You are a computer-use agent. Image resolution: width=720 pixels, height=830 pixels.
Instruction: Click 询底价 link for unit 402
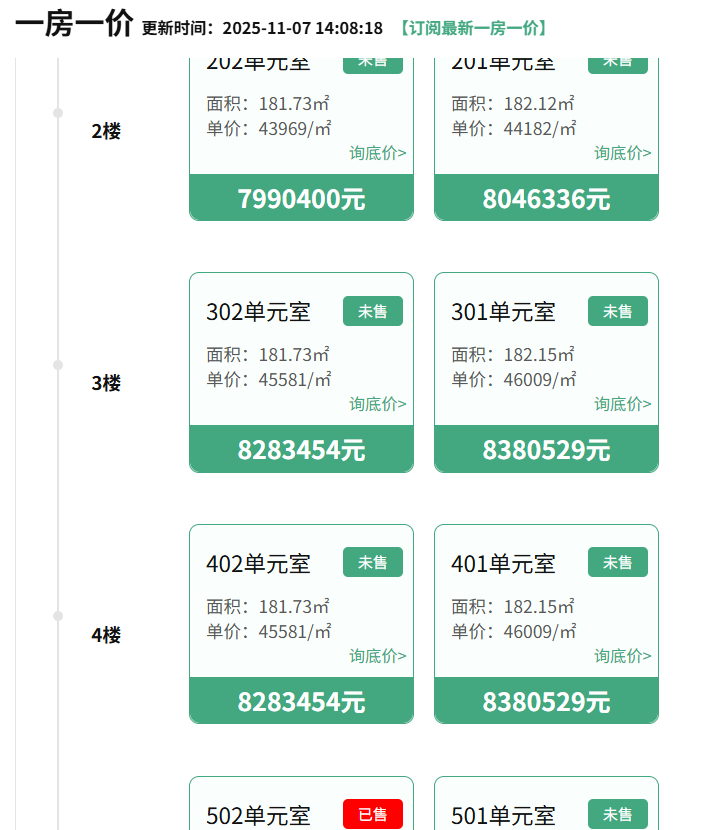coord(377,656)
